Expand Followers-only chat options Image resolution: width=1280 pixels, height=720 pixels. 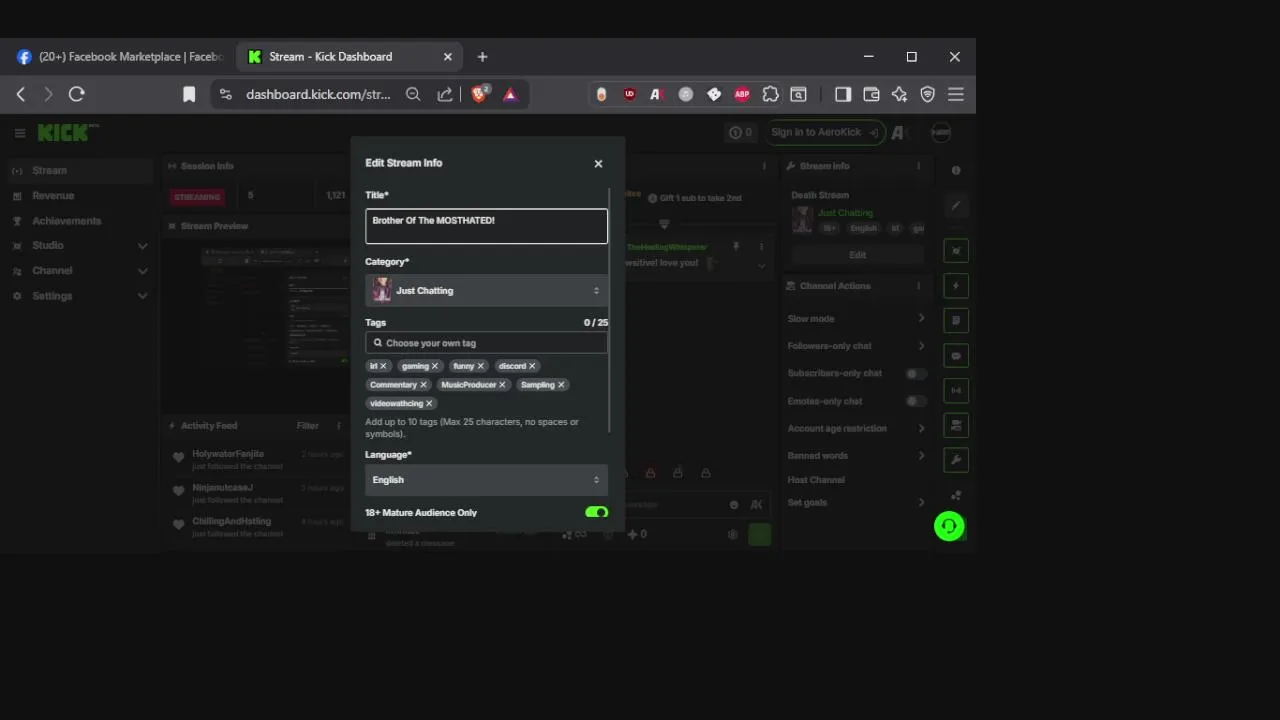click(857, 346)
